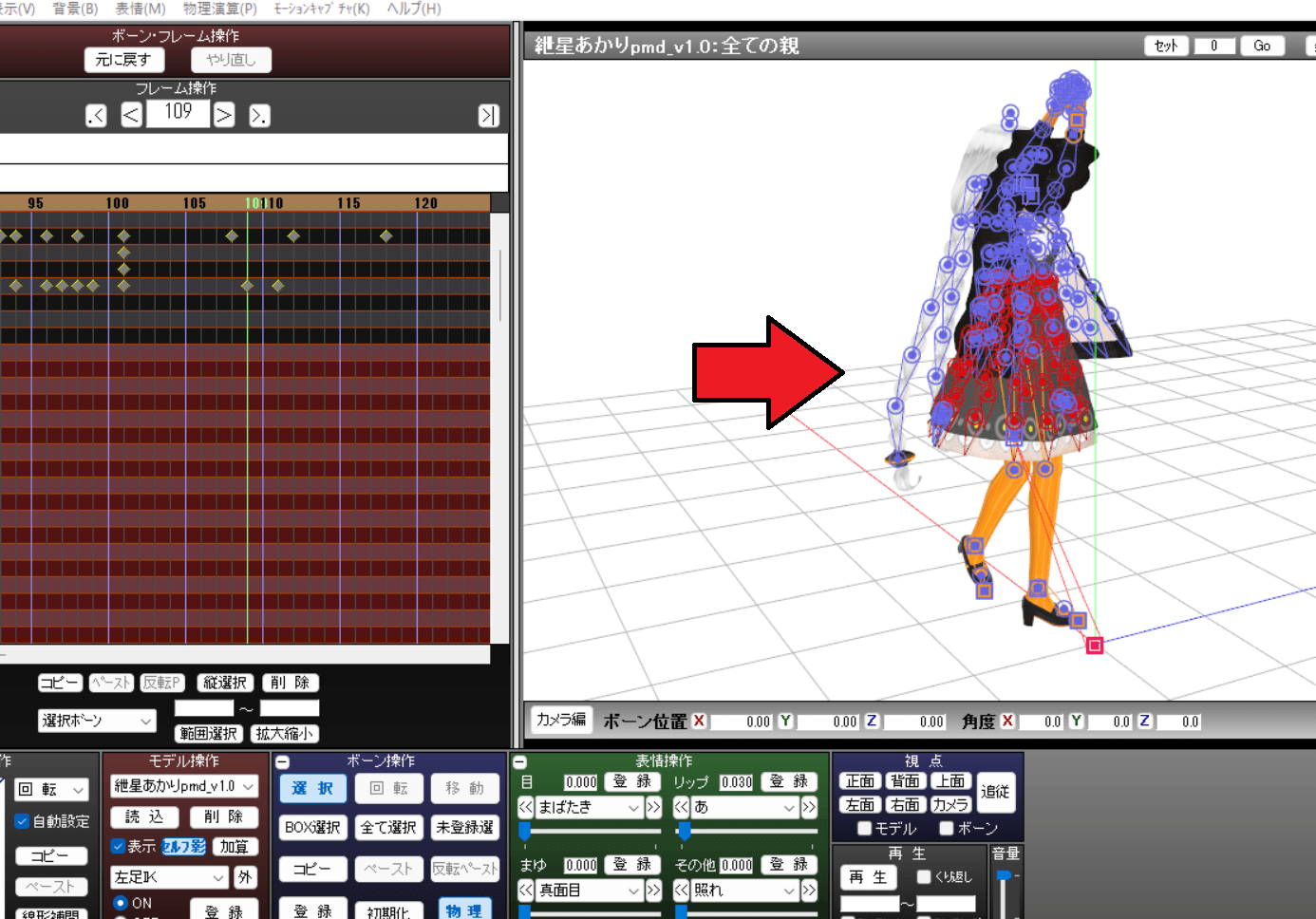Open the ヘルプ(H) menu
Image resolution: width=1316 pixels, height=919 pixels.
(414, 9)
